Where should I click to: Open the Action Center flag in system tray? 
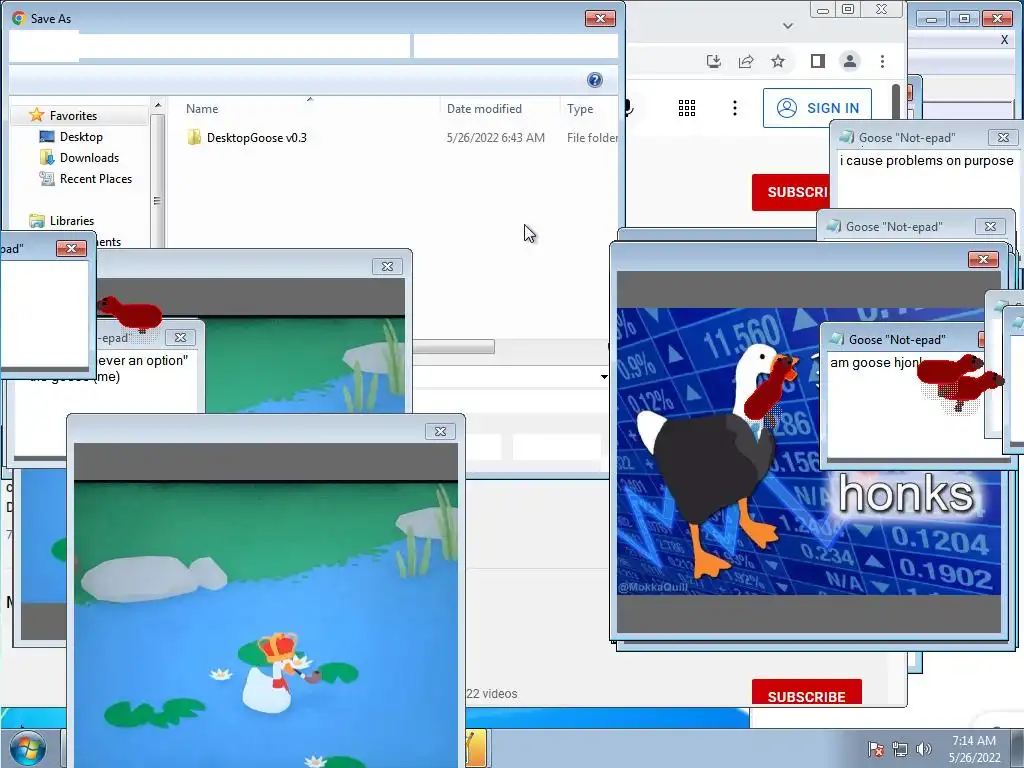click(876, 749)
